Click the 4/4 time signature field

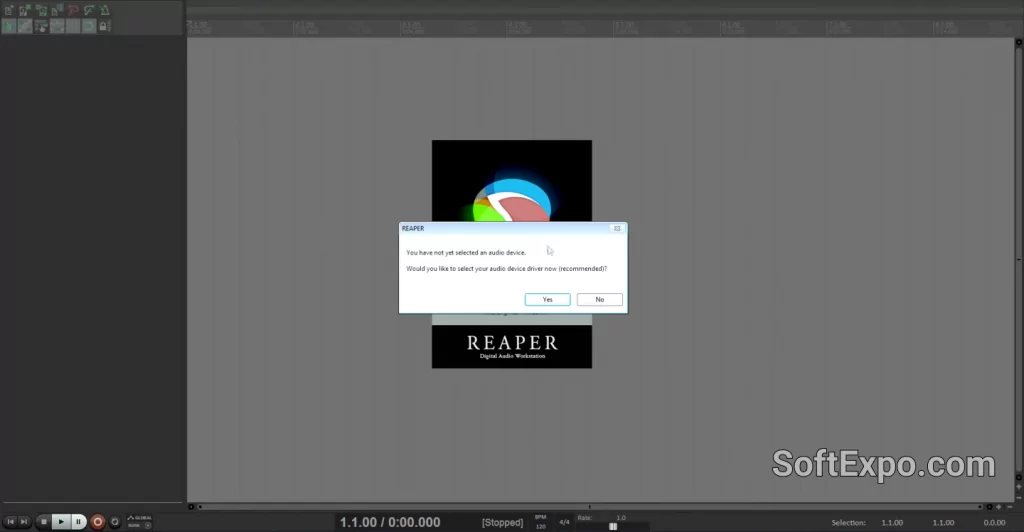click(x=564, y=522)
